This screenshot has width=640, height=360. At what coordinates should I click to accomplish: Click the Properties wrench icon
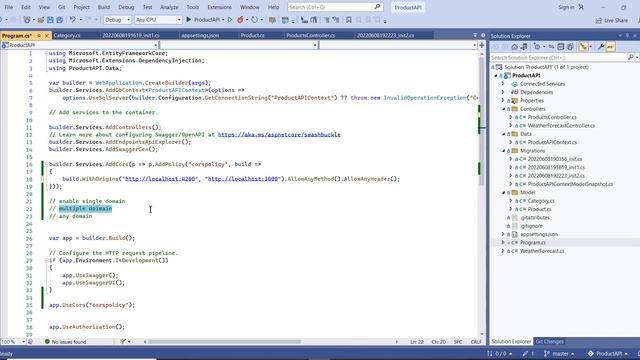pos(601,47)
